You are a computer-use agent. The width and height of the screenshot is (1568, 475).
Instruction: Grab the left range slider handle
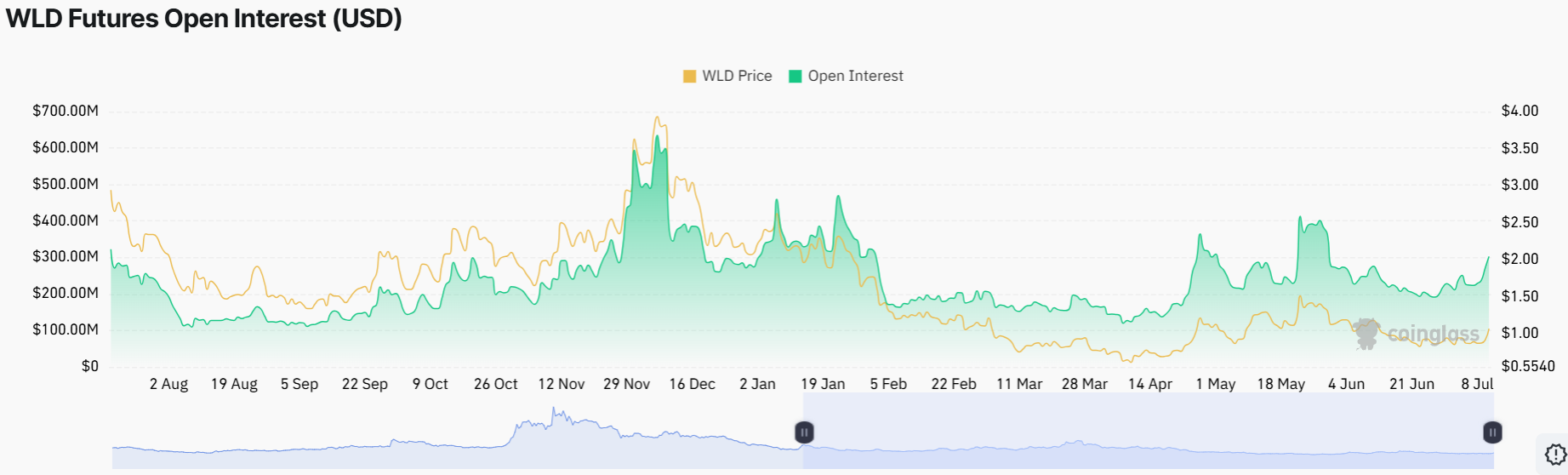(804, 432)
